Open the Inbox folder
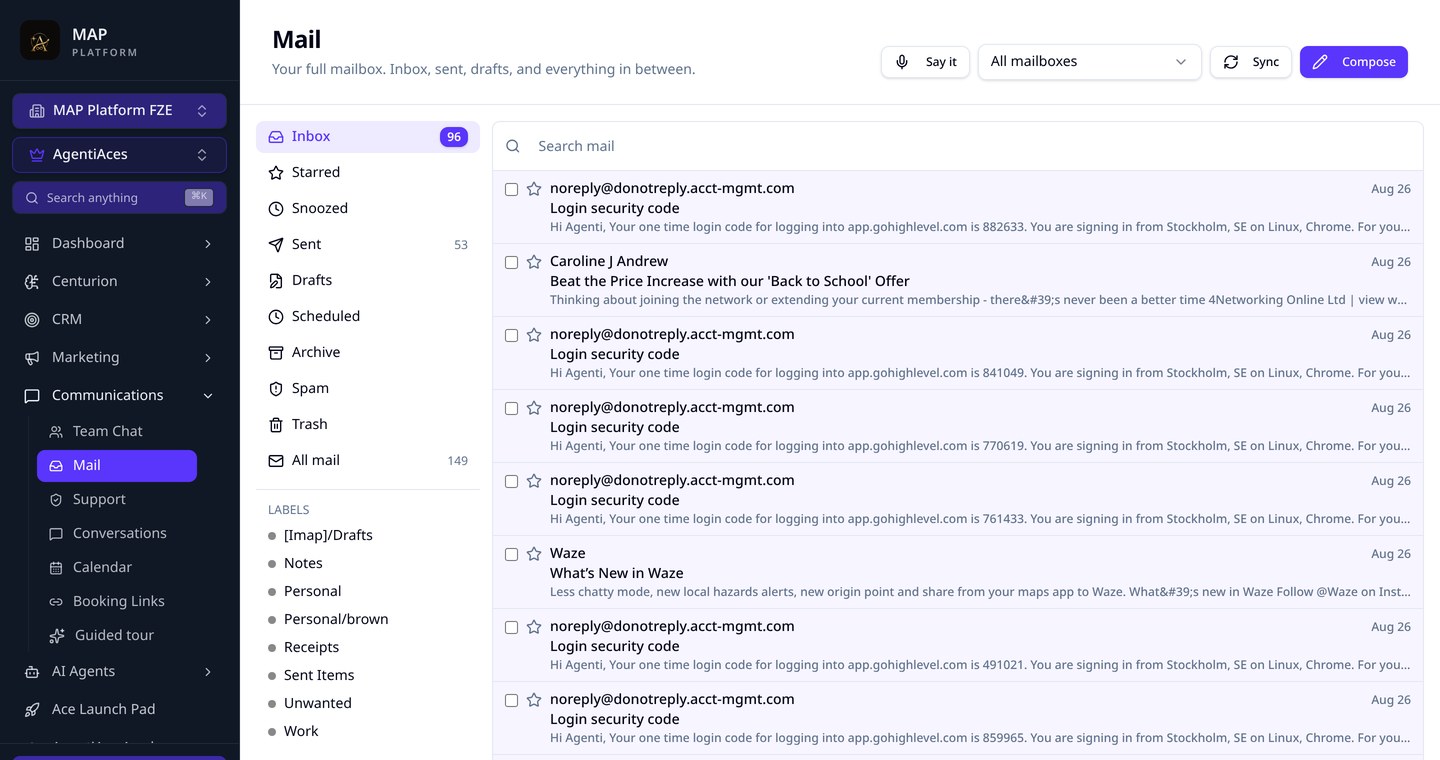 point(368,137)
